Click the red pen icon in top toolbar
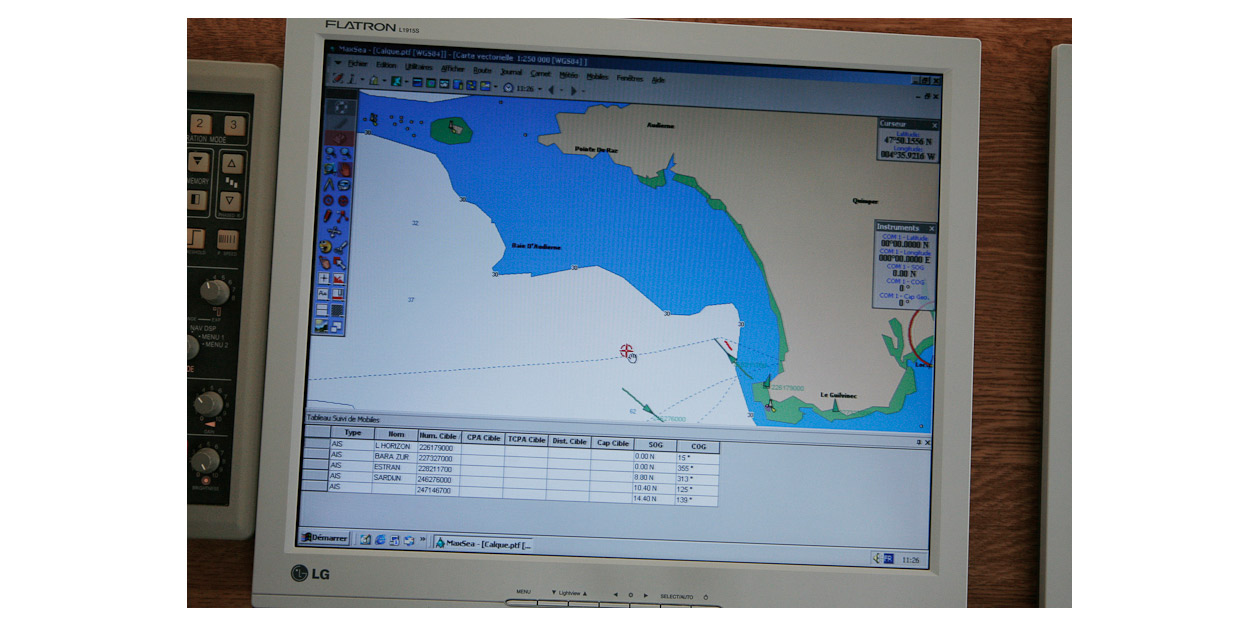The image size is (1260, 627). click(340, 78)
